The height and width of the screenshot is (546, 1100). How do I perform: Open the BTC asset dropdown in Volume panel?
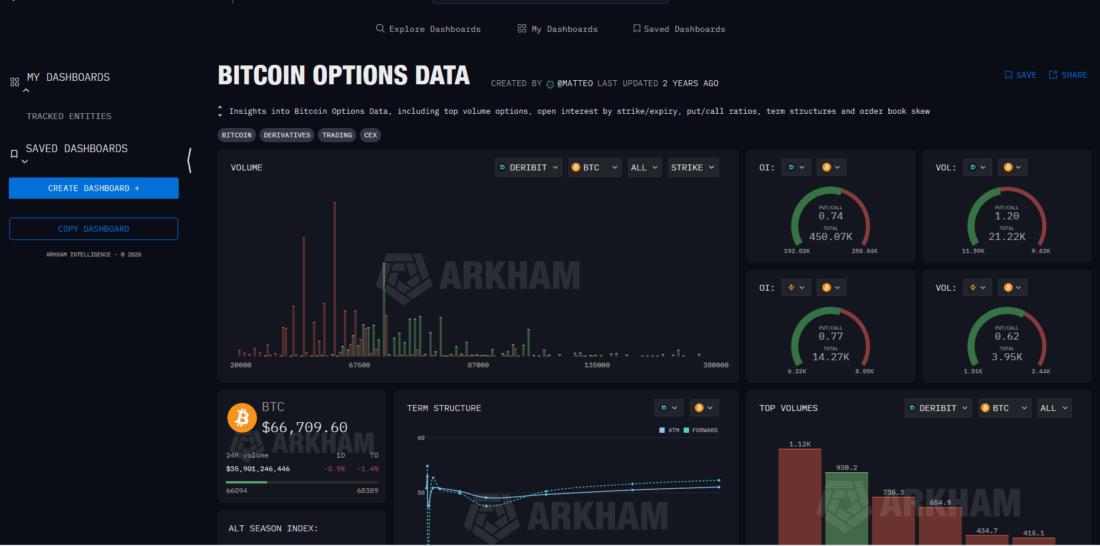[595, 168]
